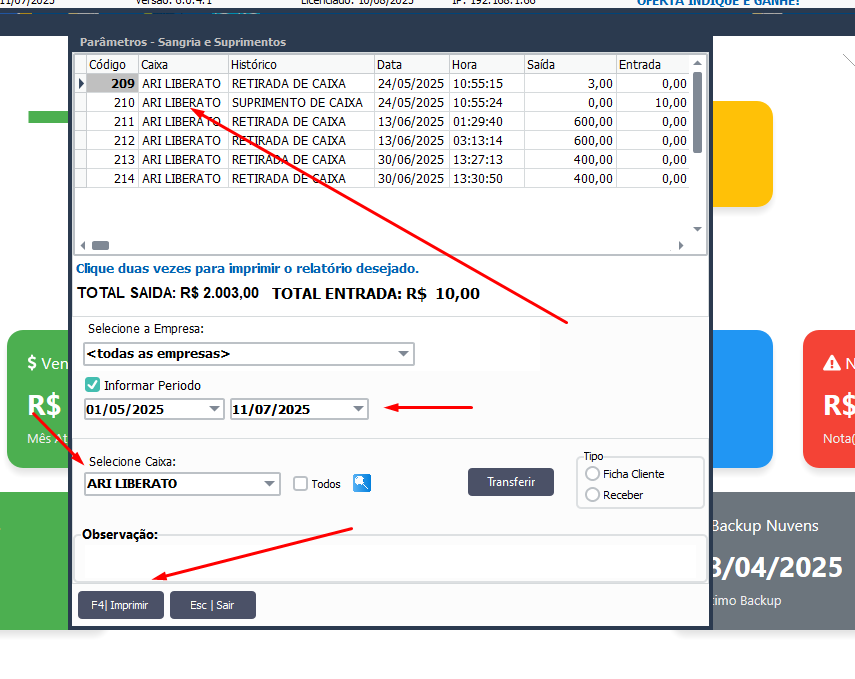Click the F4 Imprimir button
This screenshot has width=855, height=679.
121,605
